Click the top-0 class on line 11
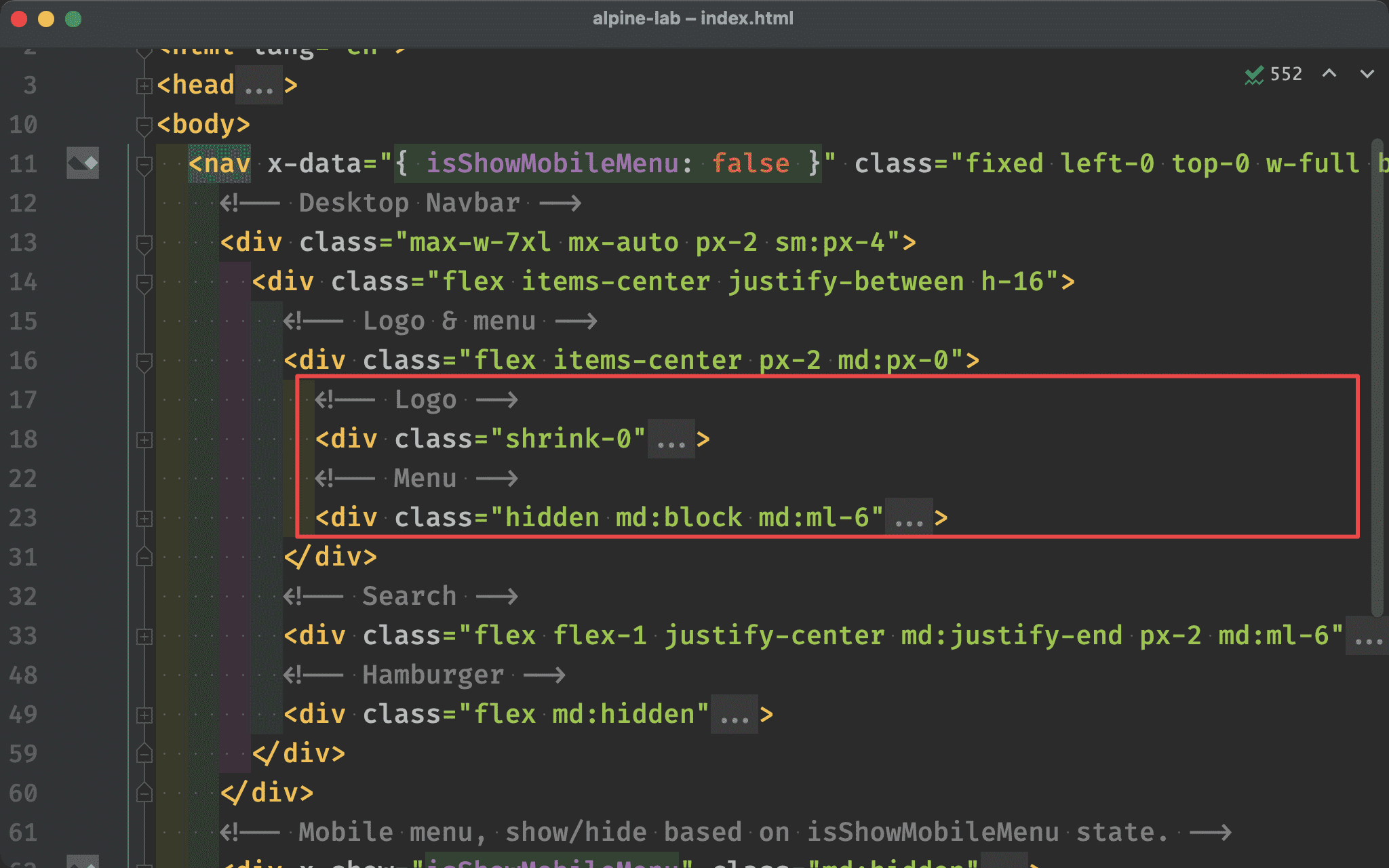This screenshot has height=868, width=1389. [x=1210, y=163]
